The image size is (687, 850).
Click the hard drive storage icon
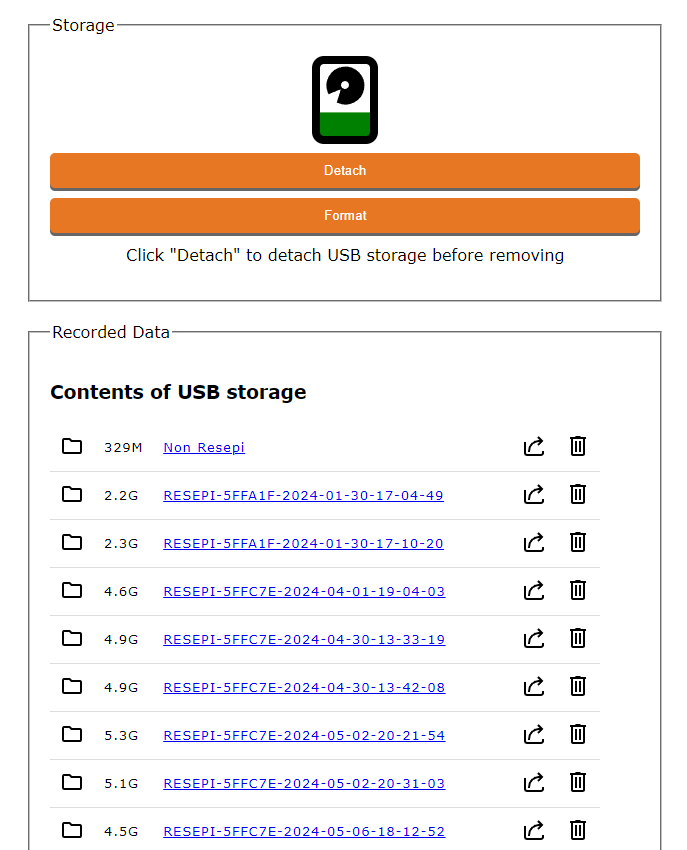coord(345,100)
